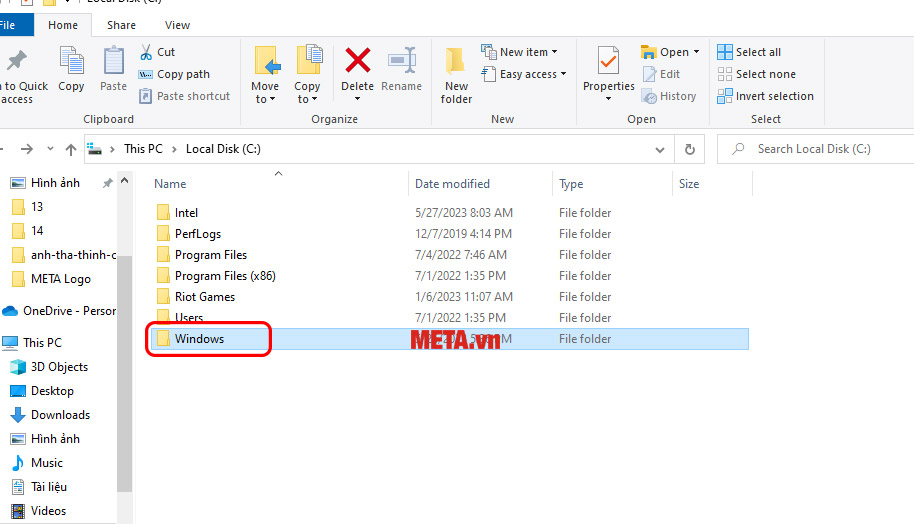Click the Refresh button beside address bar
Image resolution: width=914 pixels, height=524 pixels.
pyautogui.click(x=689, y=149)
